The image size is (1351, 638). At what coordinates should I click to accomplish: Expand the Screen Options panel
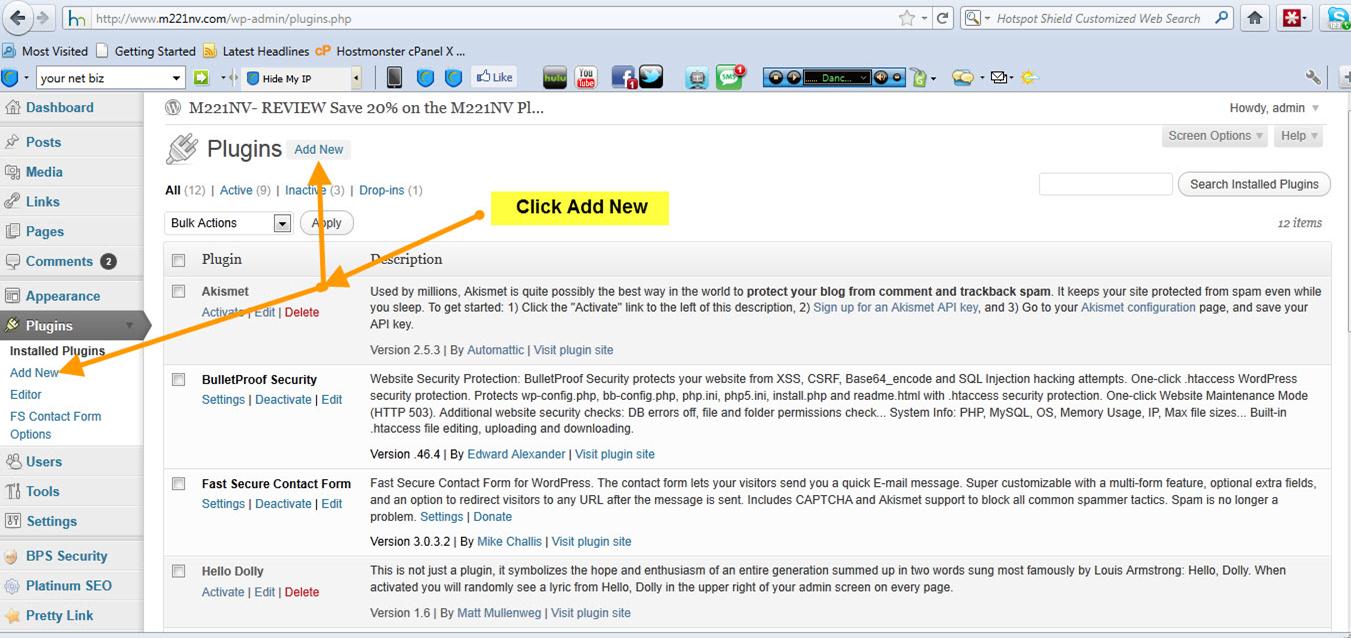point(1216,136)
